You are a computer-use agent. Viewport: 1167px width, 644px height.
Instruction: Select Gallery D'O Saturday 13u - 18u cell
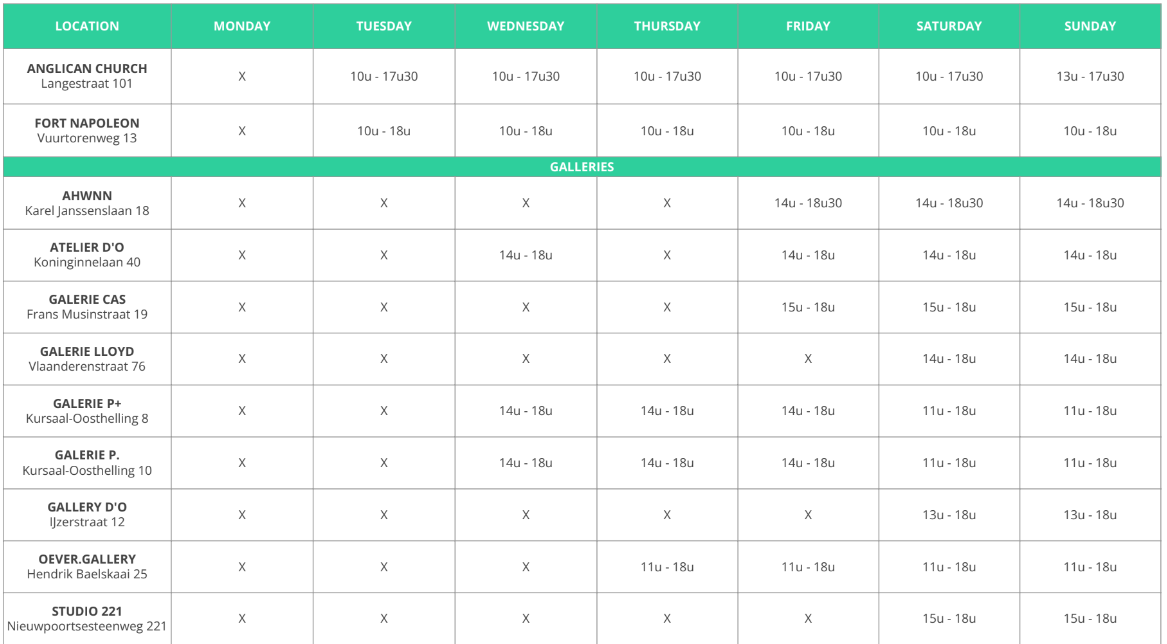[949, 514]
